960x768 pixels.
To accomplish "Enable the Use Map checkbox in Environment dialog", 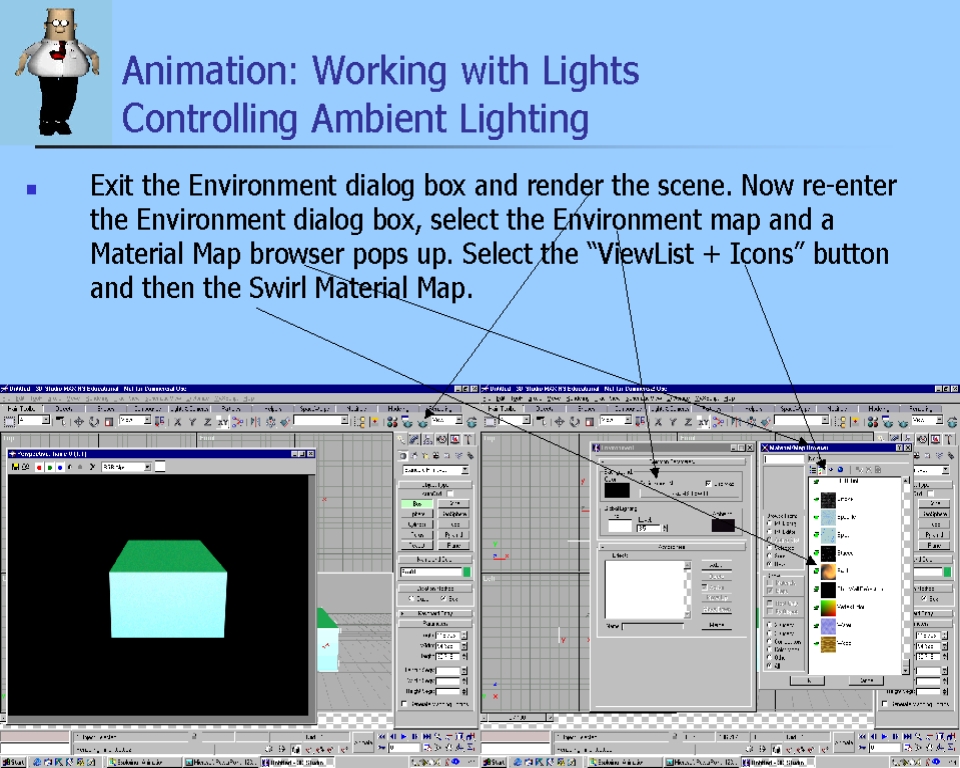I will [x=708, y=484].
